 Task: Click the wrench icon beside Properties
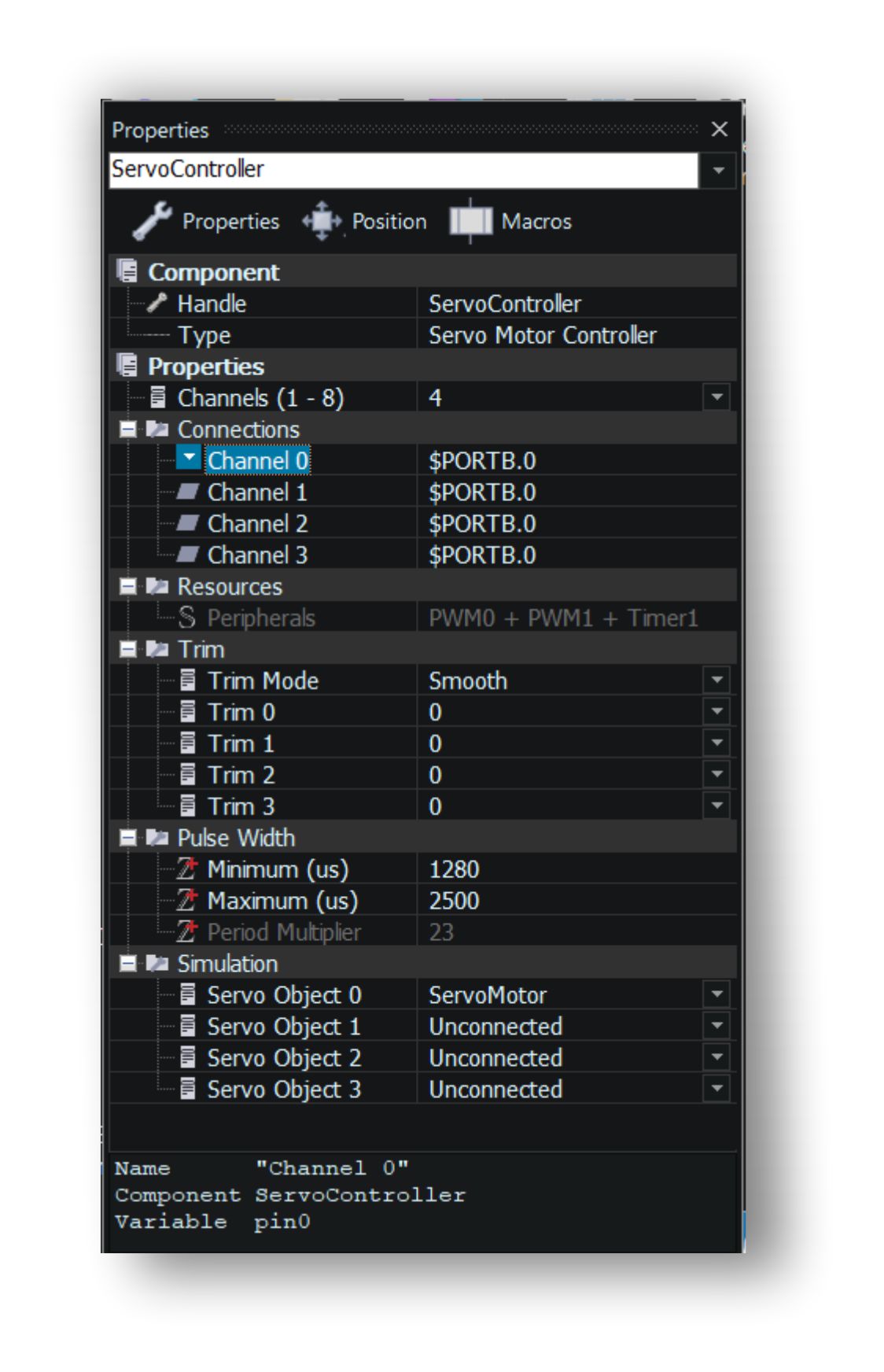pyautogui.click(x=152, y=221)
